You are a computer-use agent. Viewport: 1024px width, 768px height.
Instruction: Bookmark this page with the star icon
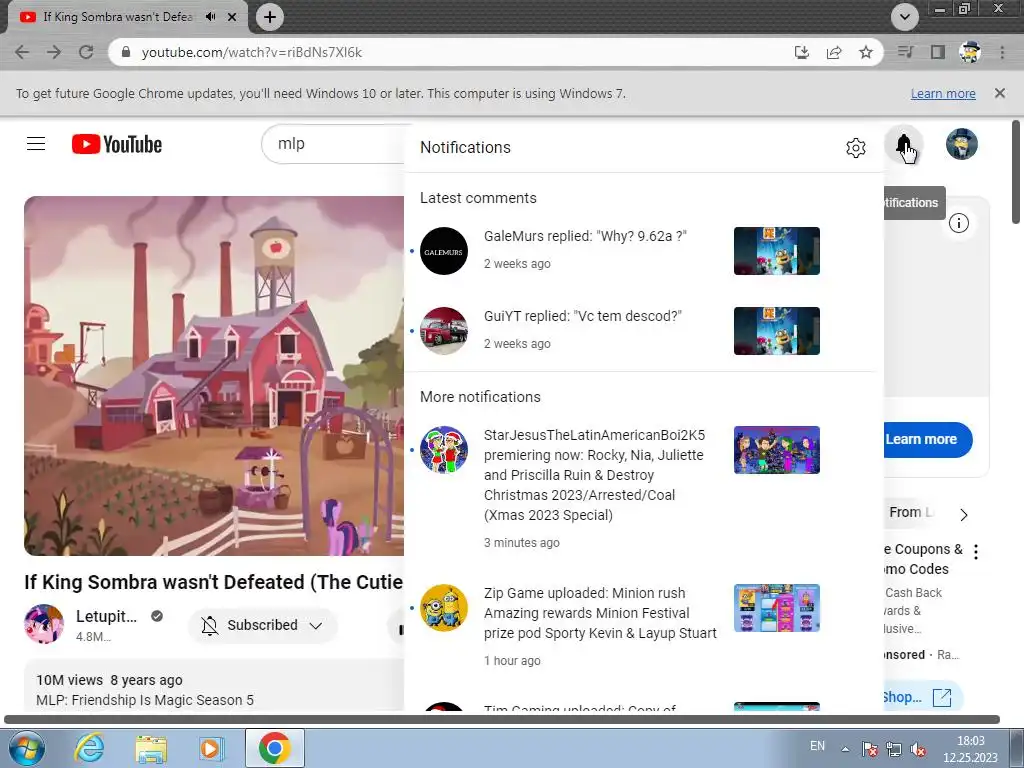866,52
